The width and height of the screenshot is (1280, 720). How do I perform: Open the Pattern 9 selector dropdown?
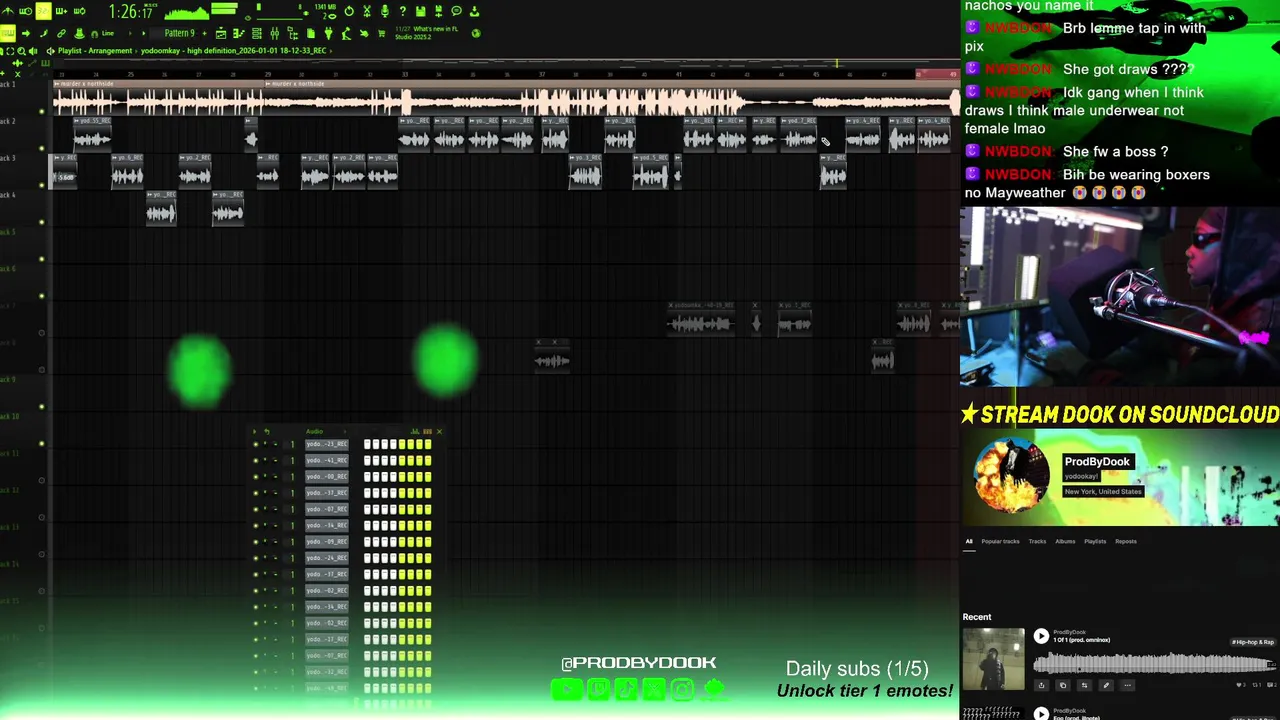tap(180, 33)
